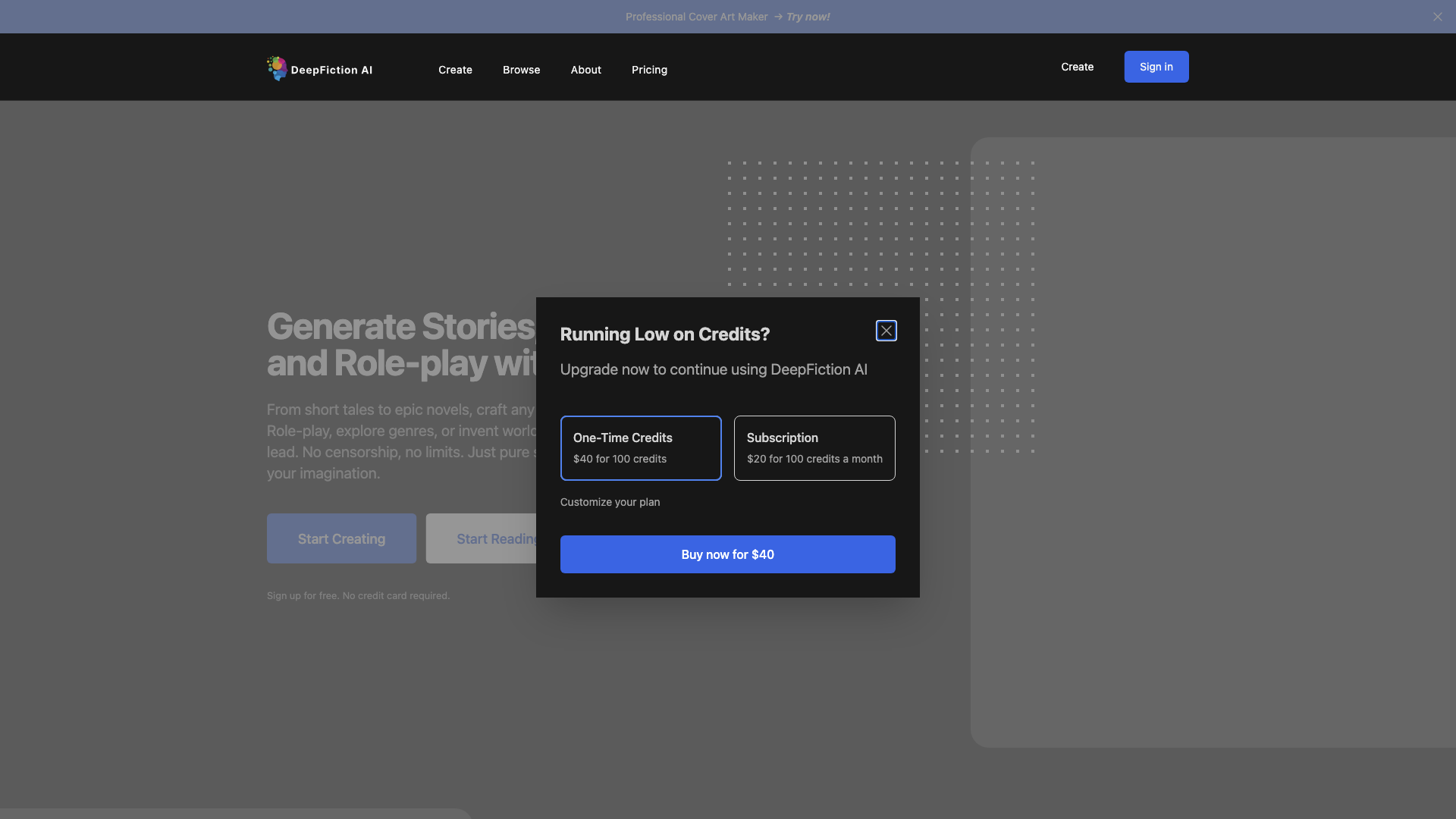Click 'Upgrade now to continue' dialog text
1456x819 pixels.
(714, 369)
